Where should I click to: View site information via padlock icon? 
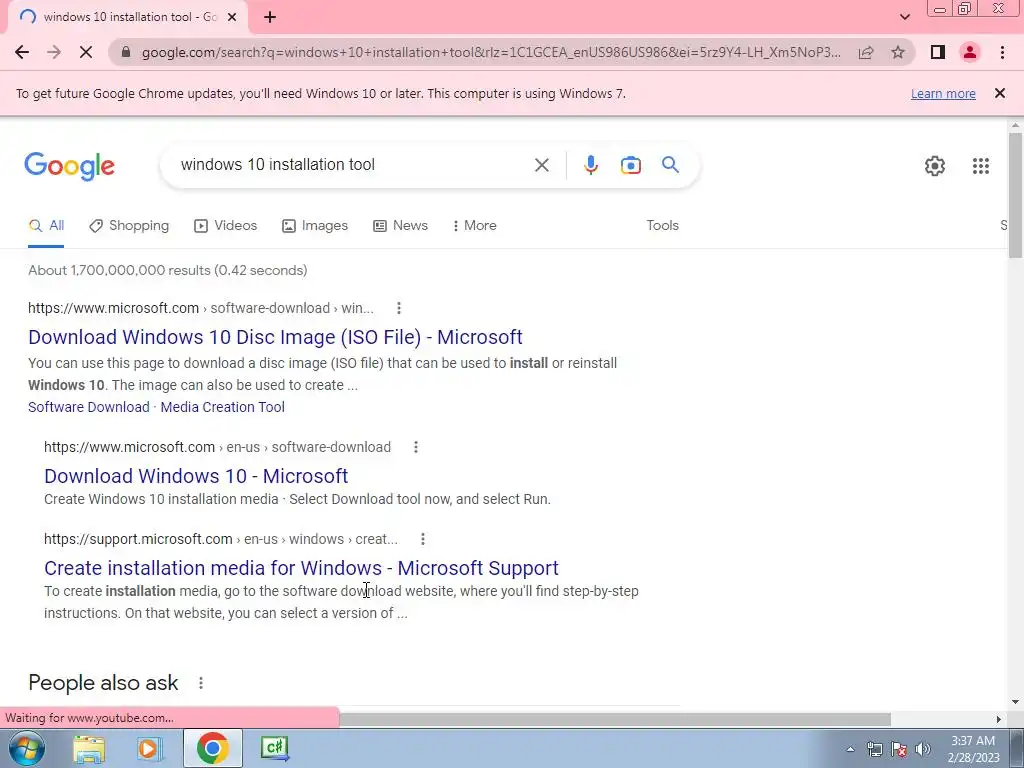point(127,52)
